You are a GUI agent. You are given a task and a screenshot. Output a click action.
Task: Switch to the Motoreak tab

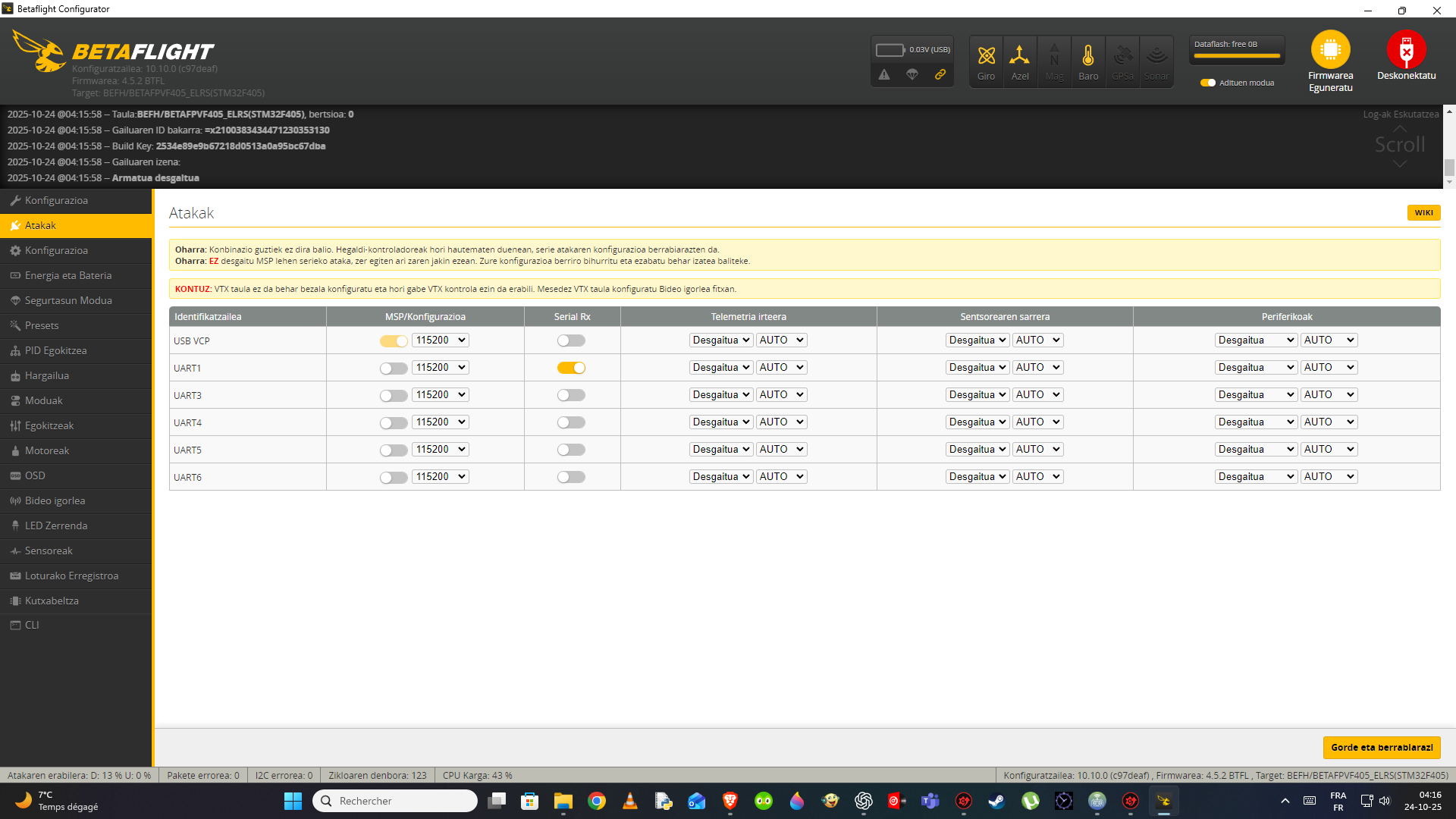point(47,450)
